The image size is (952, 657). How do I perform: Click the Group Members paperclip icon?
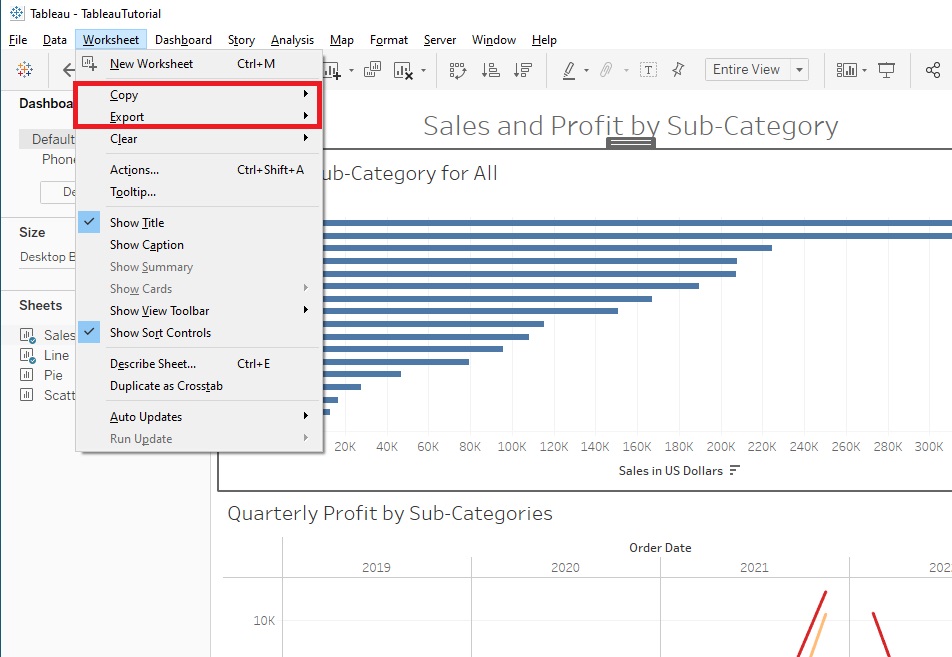606,70
